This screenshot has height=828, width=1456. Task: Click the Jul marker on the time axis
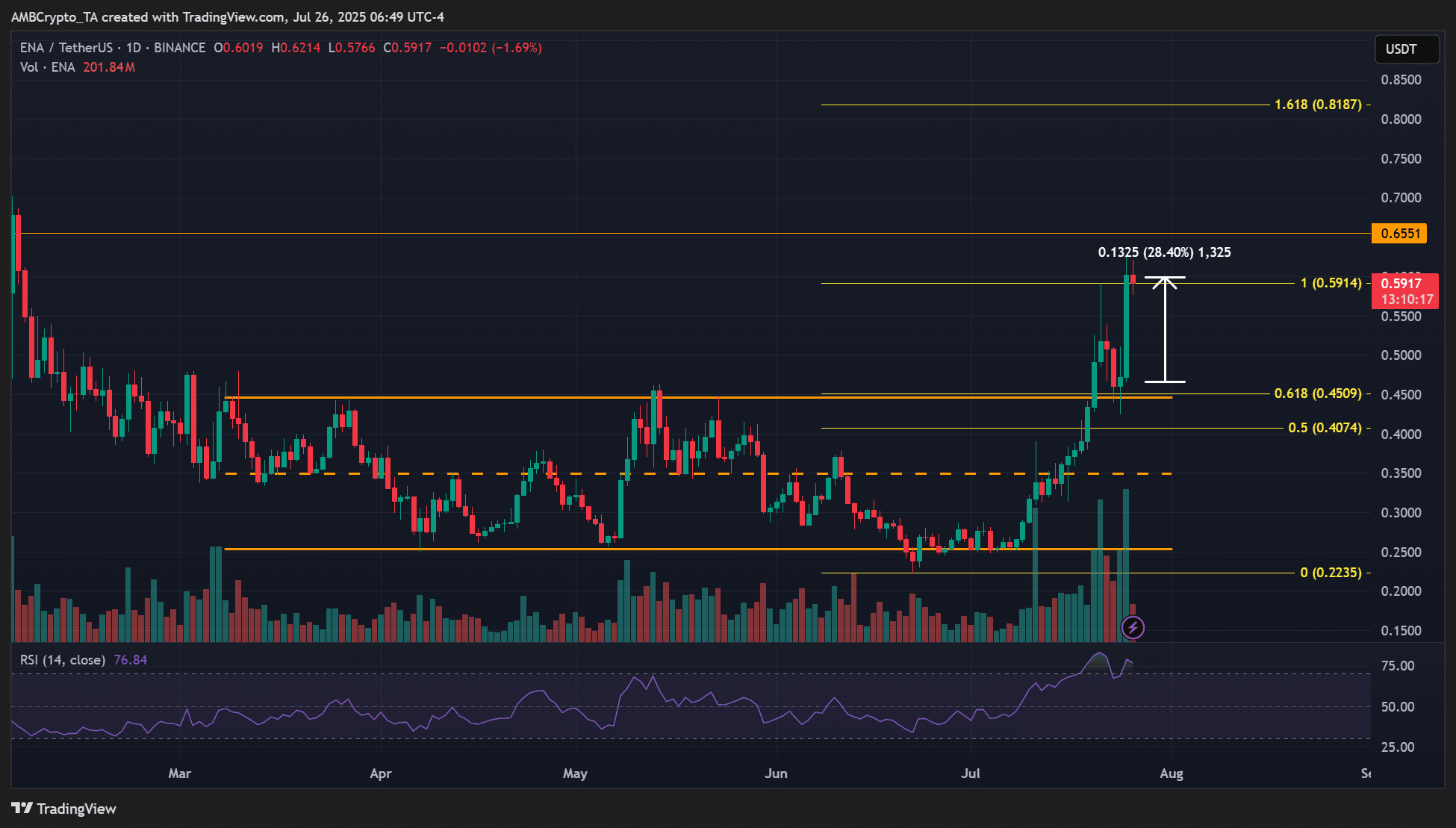pos(971,773)
